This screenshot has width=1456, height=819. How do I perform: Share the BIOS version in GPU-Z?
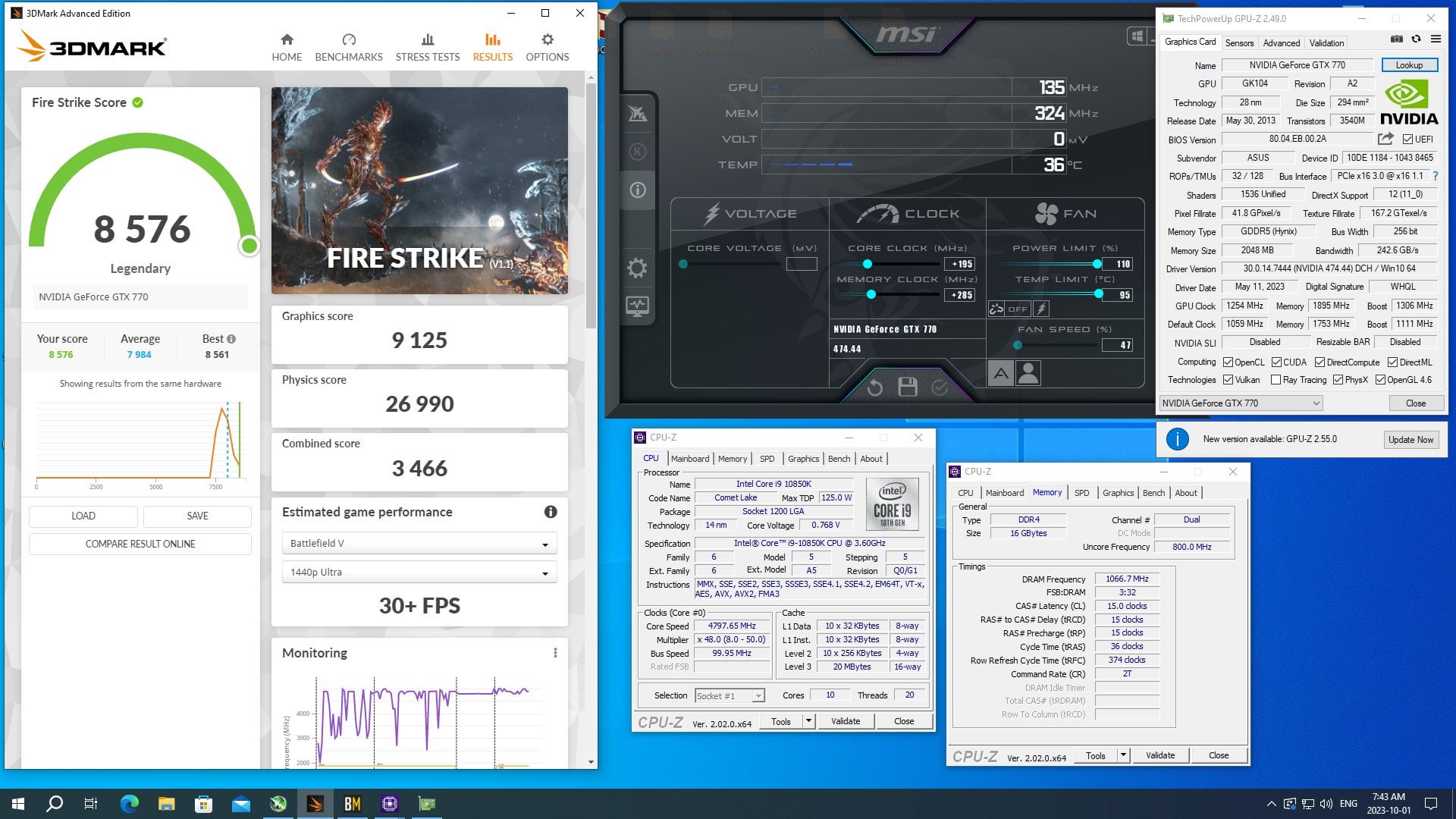pyautogui.click(x=1385, y=139)
